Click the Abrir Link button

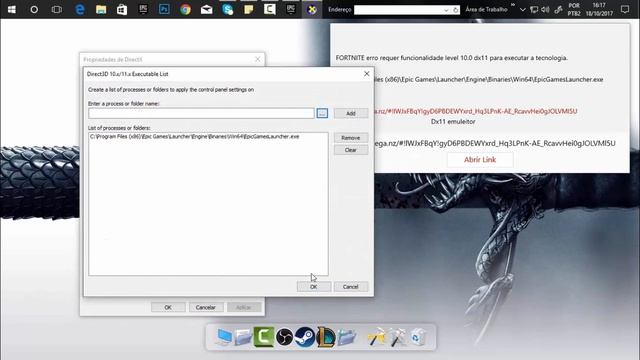(x=480, y=160)
